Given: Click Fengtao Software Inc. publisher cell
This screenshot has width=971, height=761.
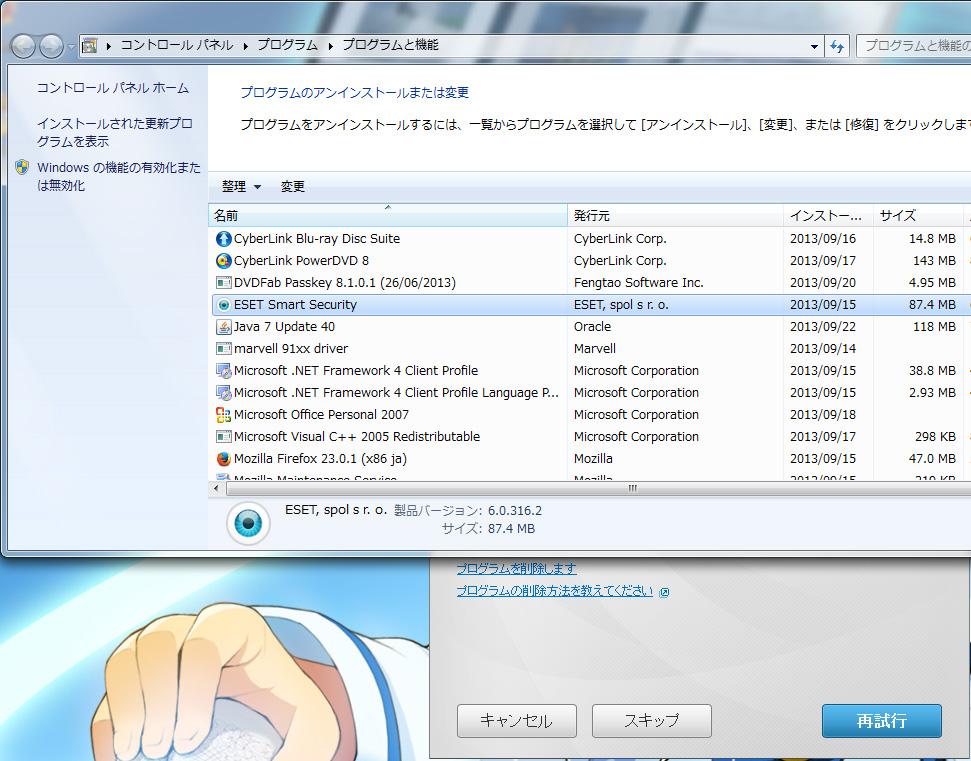Looking at the screenshot, I should tap(638, 283).
